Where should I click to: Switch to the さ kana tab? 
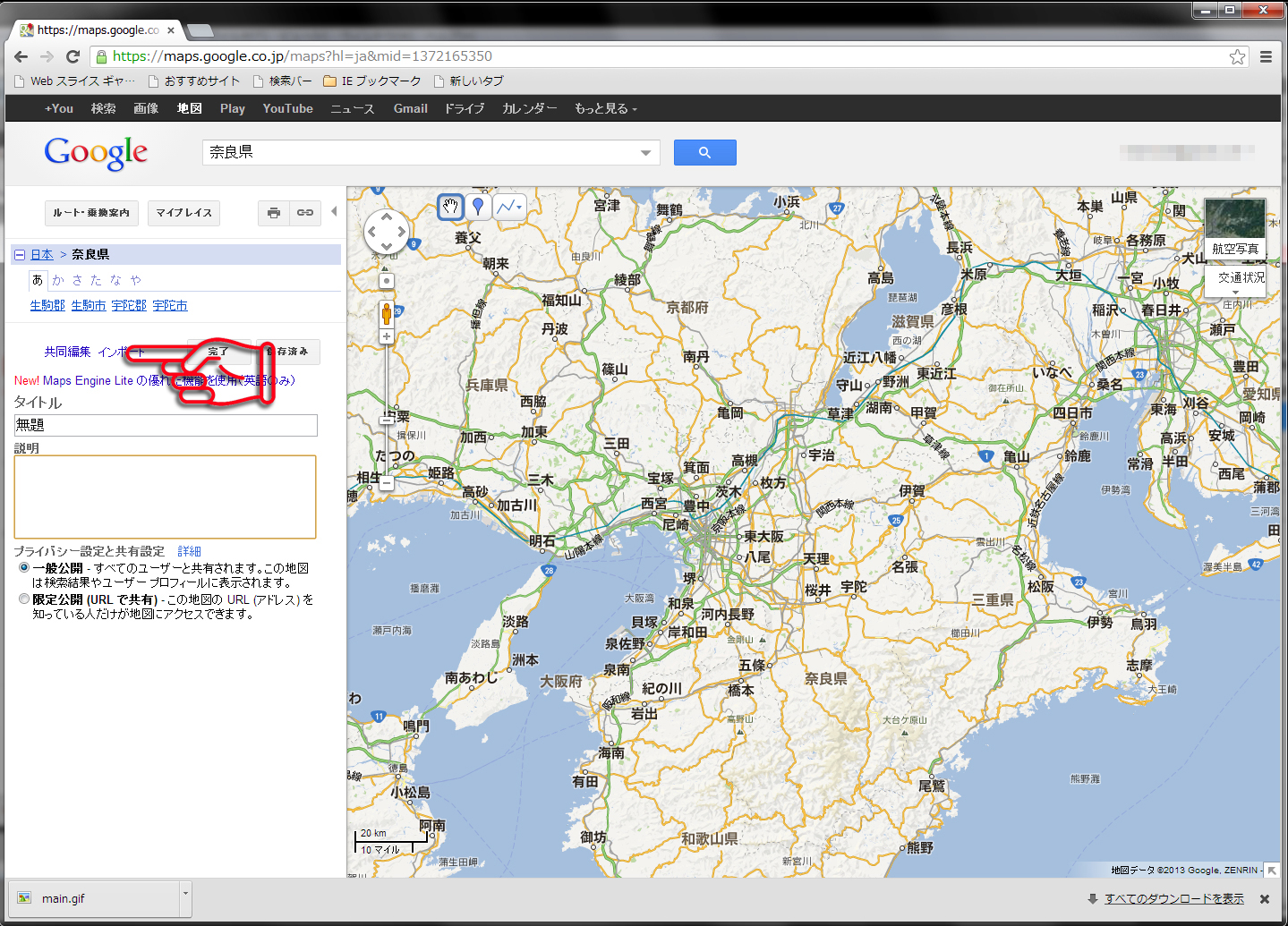[77, 280]
